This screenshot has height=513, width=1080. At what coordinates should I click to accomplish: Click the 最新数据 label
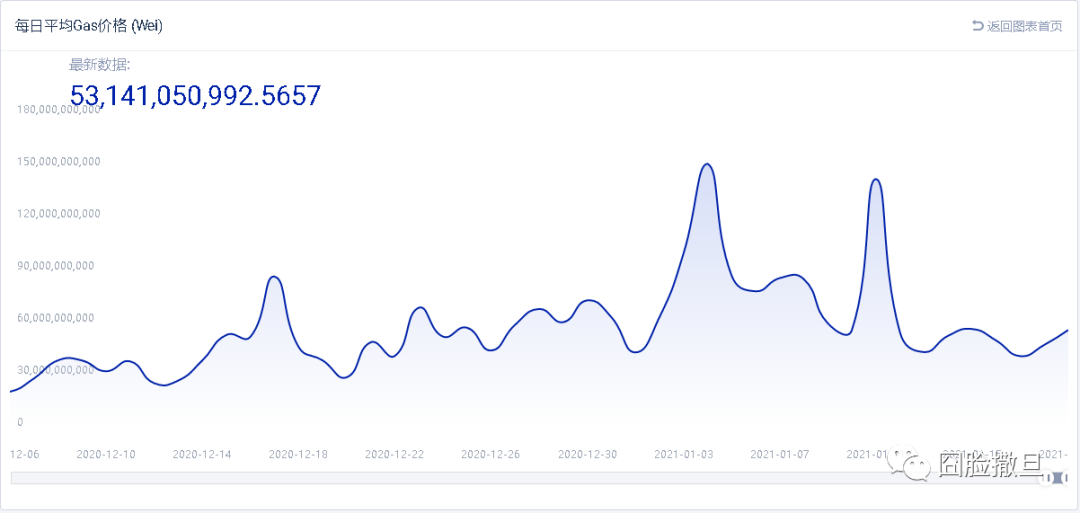[99, 66]
